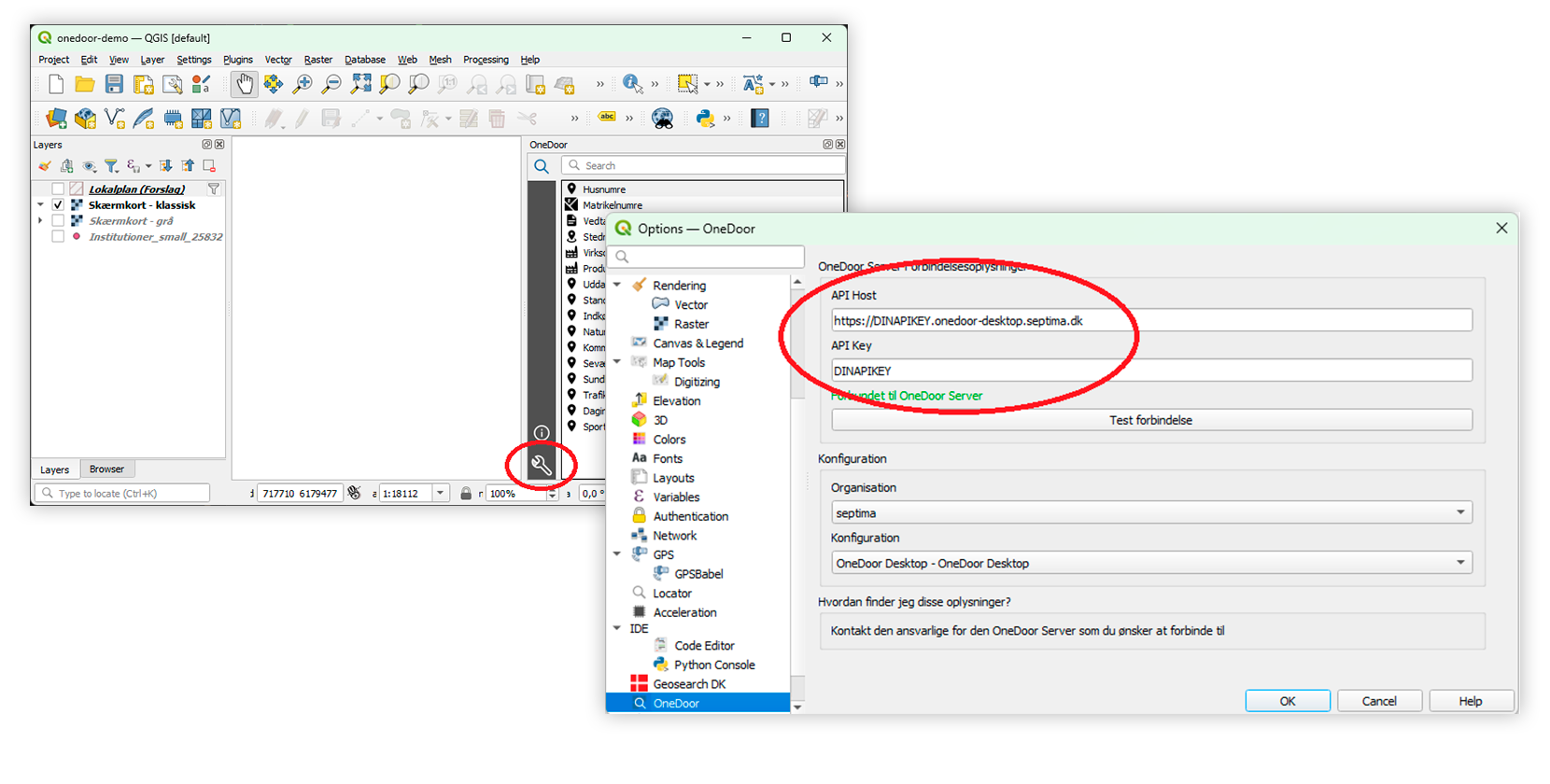Viewport: 1550px width, 784px height.
Task: Create a new project with the blank page icon
Action: pyautogui.click(x=56, y=84)
